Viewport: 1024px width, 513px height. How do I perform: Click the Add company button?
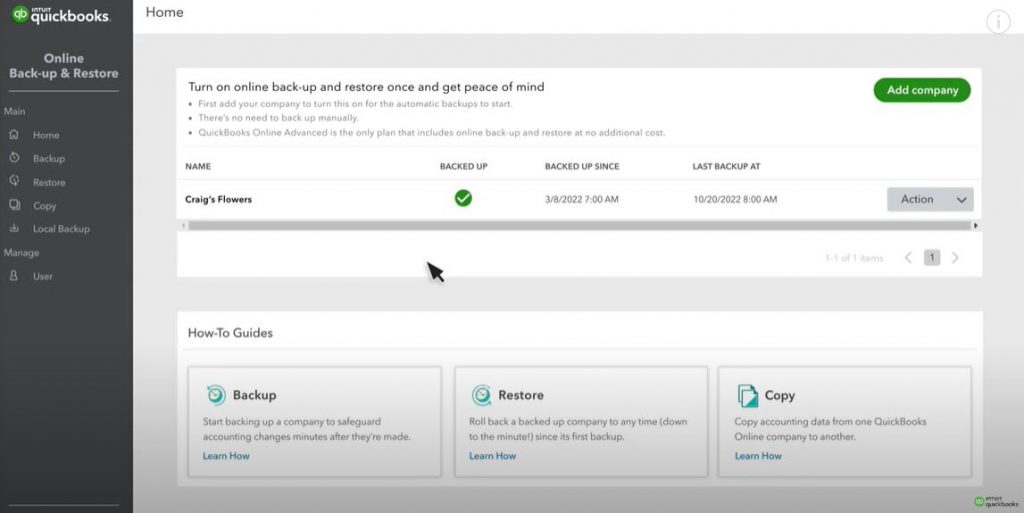pyautogui.click(x=922, y=90)
